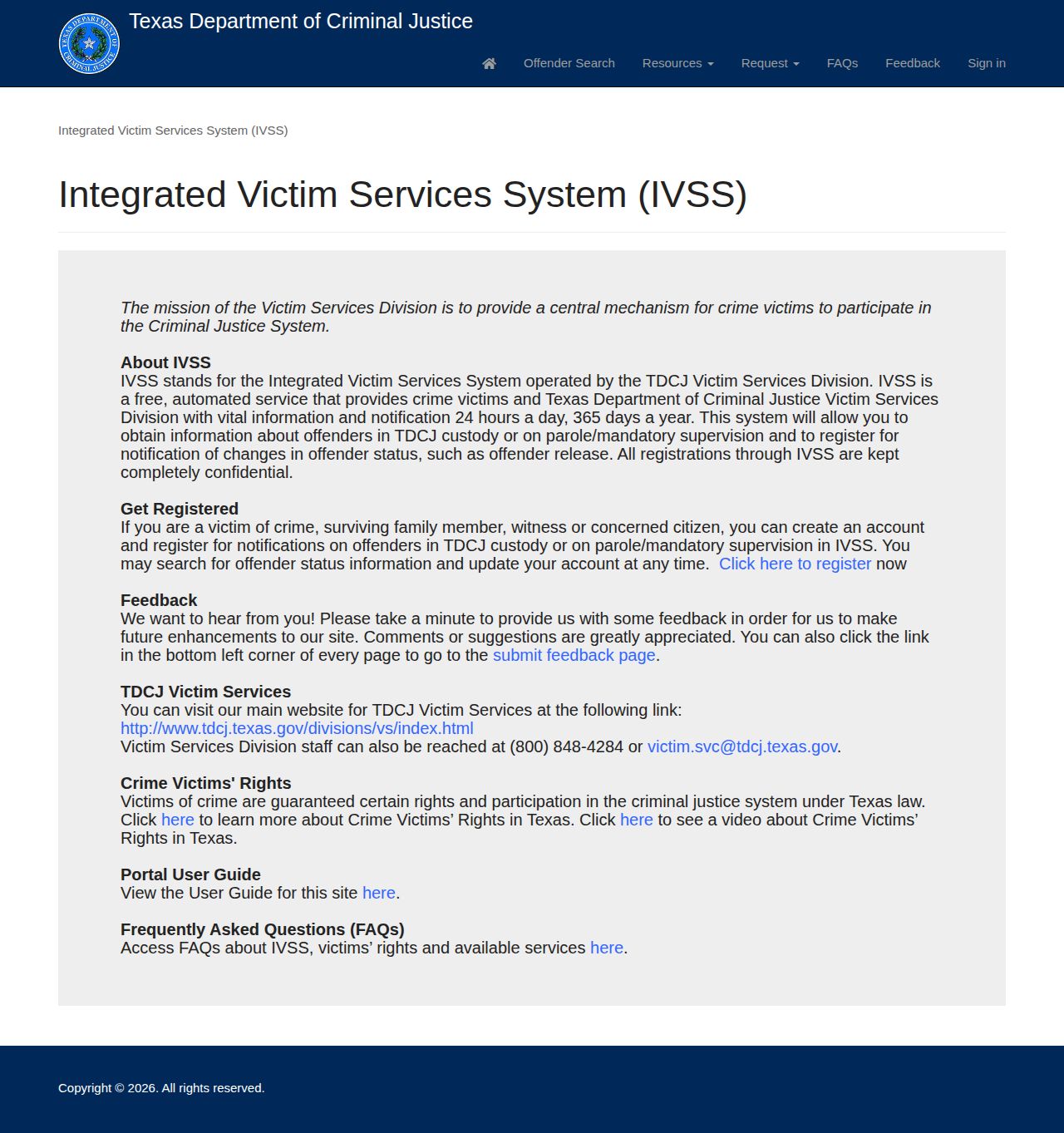Click the victim.svc@tdcj.texas.gov email link
Viewport: 1064px width, 1133px height.
[742, 746]
